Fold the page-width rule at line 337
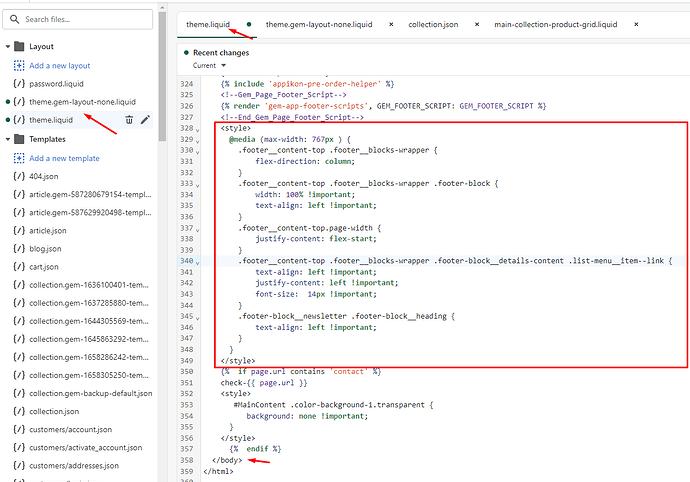This screenshot has width=690, height=482. coord(198,229)
